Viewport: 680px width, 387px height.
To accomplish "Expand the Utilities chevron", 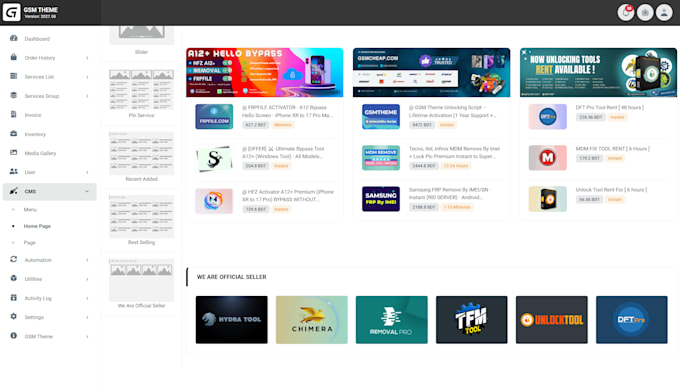I will tap(87, 279).
